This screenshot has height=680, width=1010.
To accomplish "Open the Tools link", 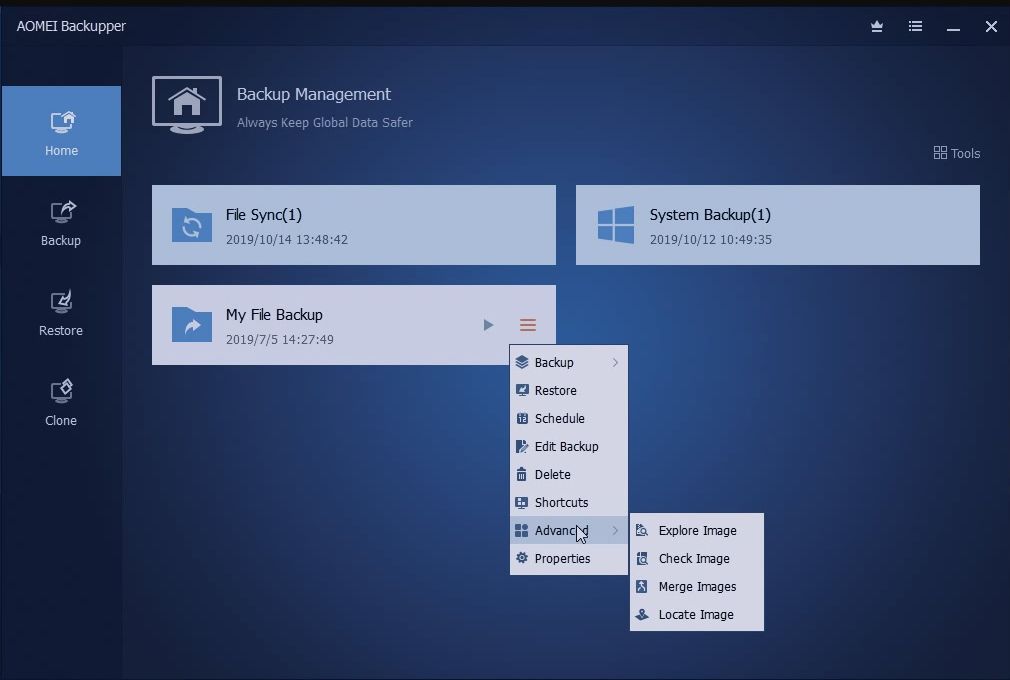I will point(957,153).
